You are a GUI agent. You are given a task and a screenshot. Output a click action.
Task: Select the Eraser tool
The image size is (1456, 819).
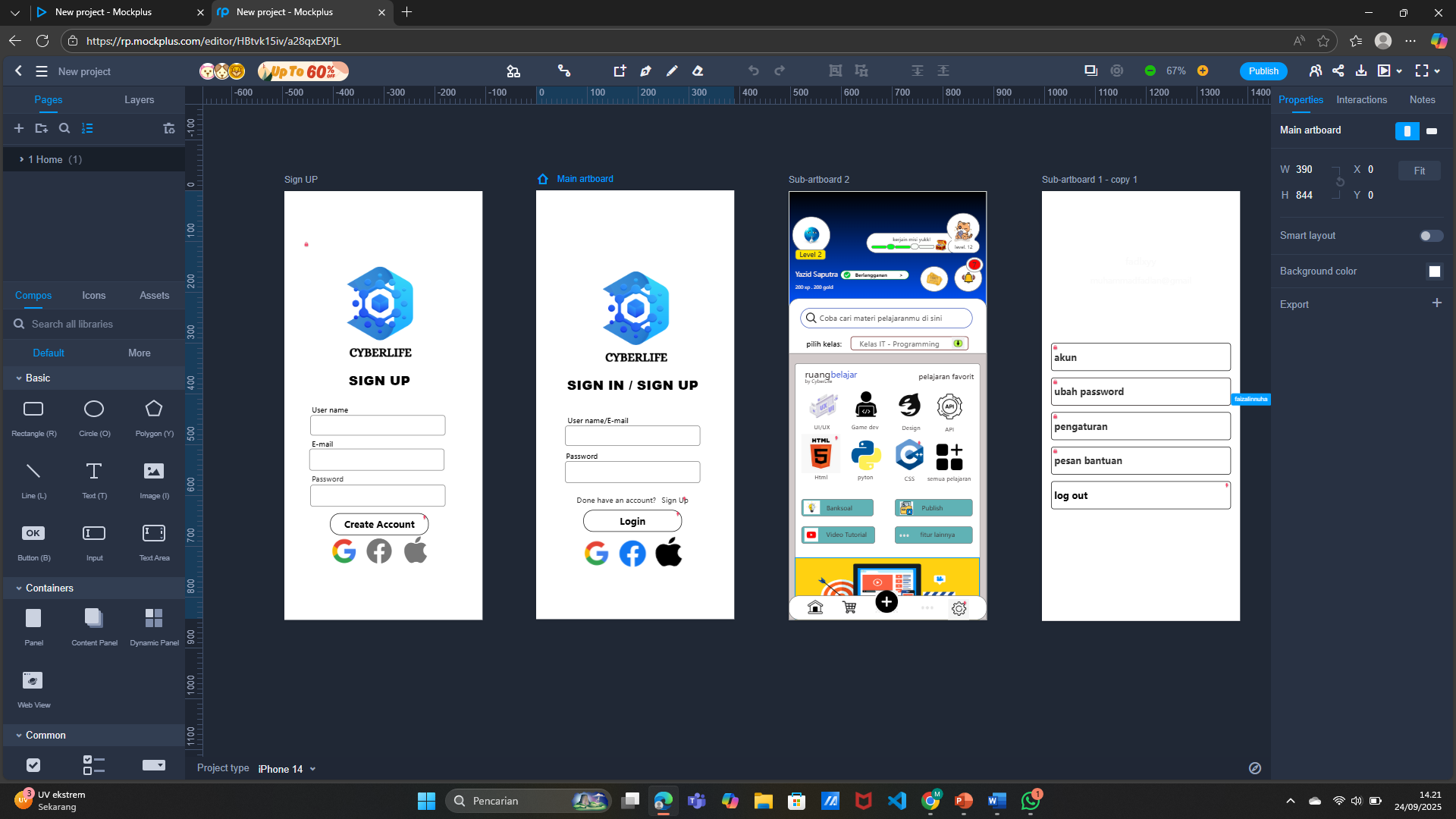click(698, 71)
